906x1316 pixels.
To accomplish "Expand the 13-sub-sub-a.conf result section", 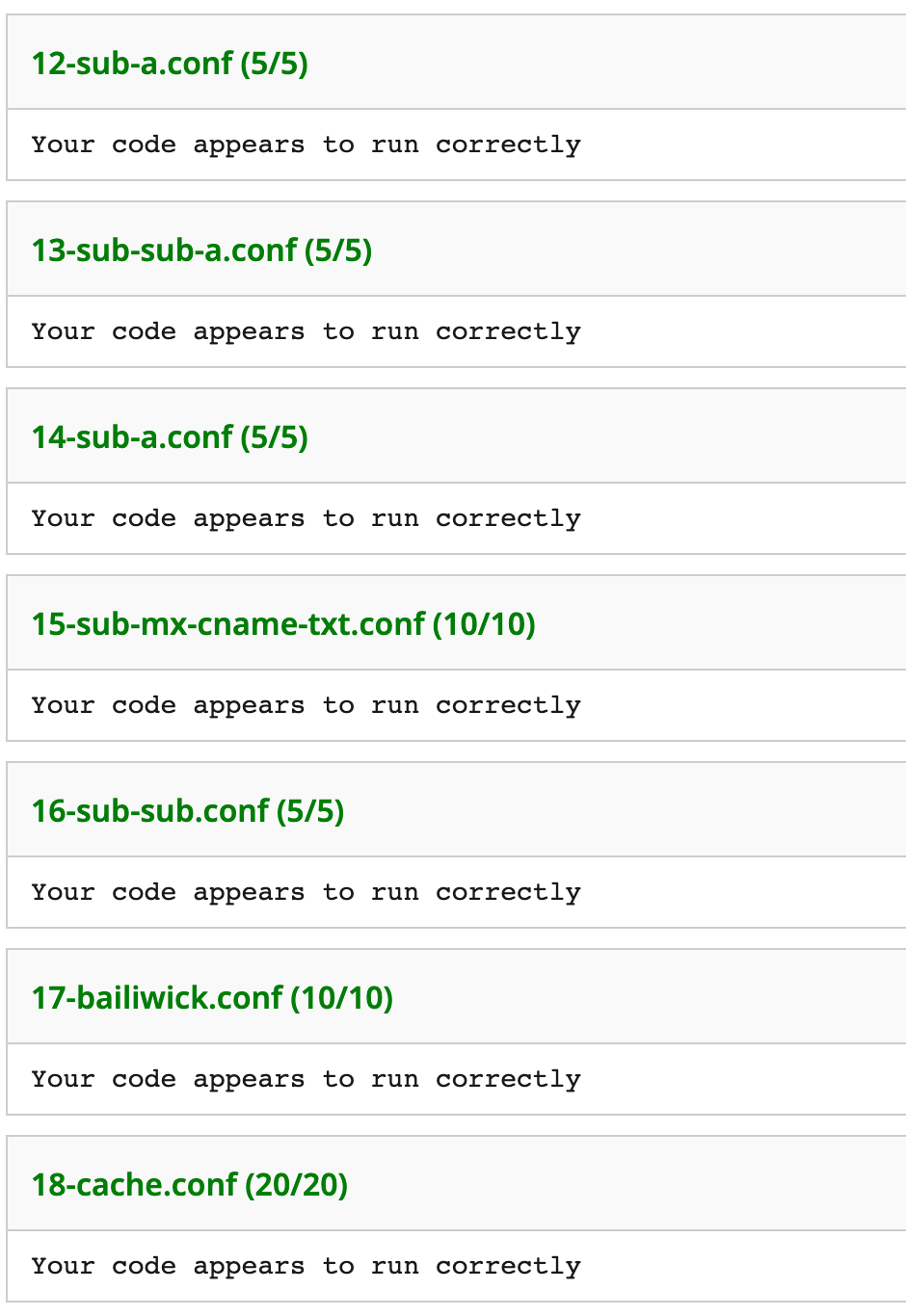I will [457, 250].
